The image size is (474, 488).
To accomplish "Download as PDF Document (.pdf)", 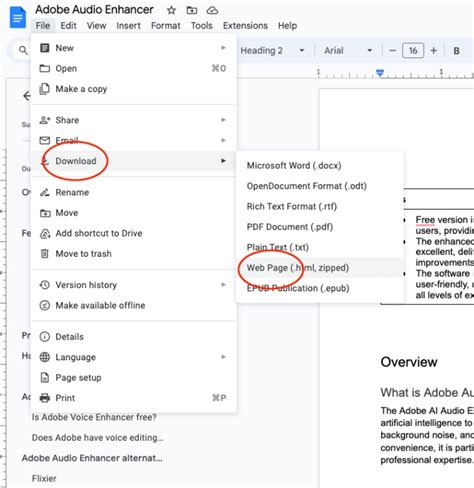I will click(x=320, y=227).
